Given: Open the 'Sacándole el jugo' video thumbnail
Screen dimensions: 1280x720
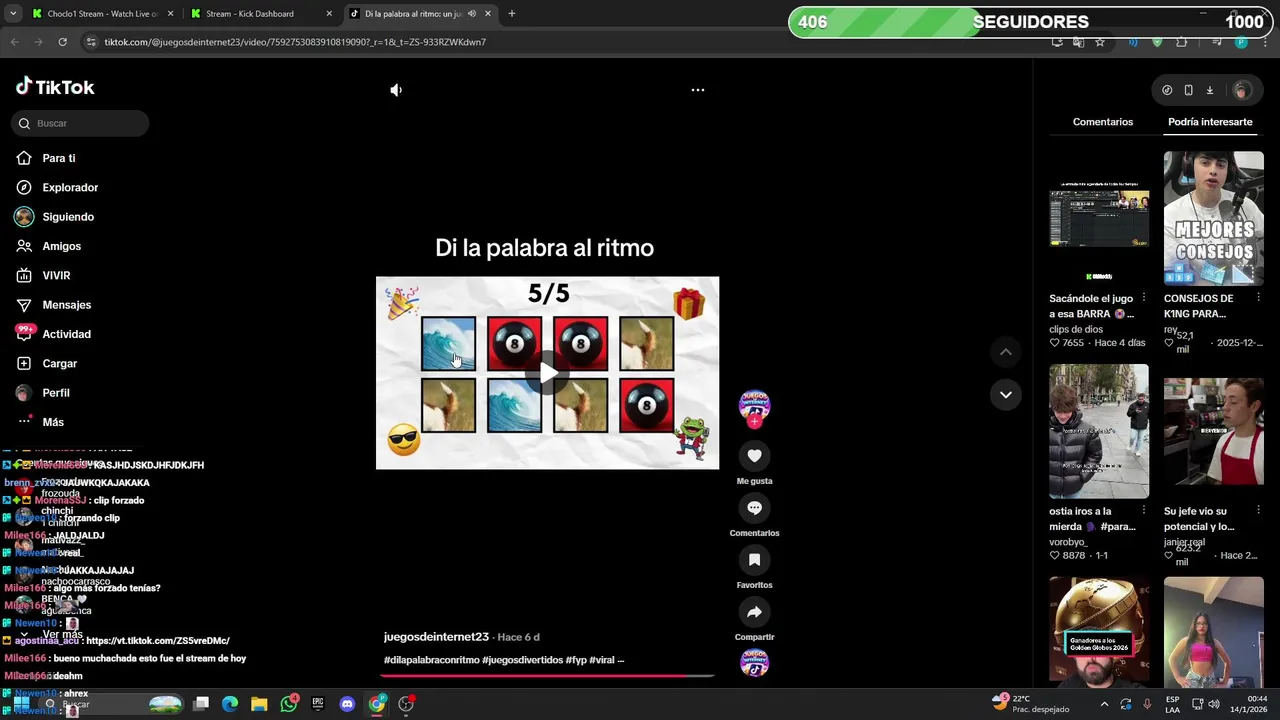Looking at the screenshot, I should pyautogui.click(x=1099, y=218).
